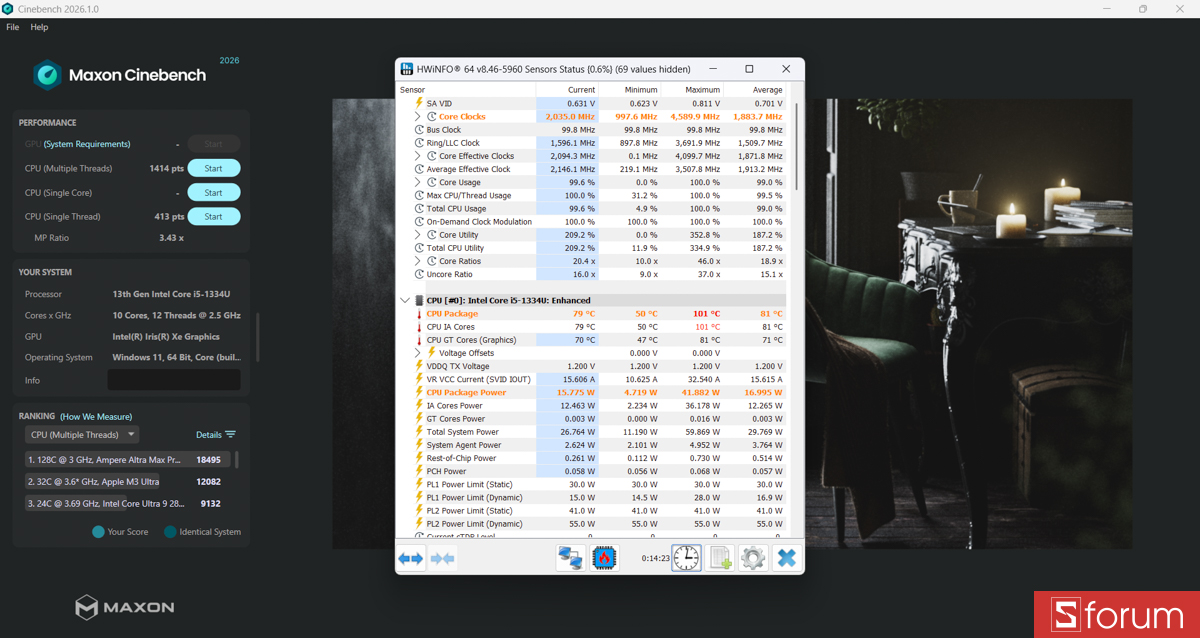
Task: Select the Apple M3 Ultra ranking entry
Action: pyautogui.click(x=126, y=481)
